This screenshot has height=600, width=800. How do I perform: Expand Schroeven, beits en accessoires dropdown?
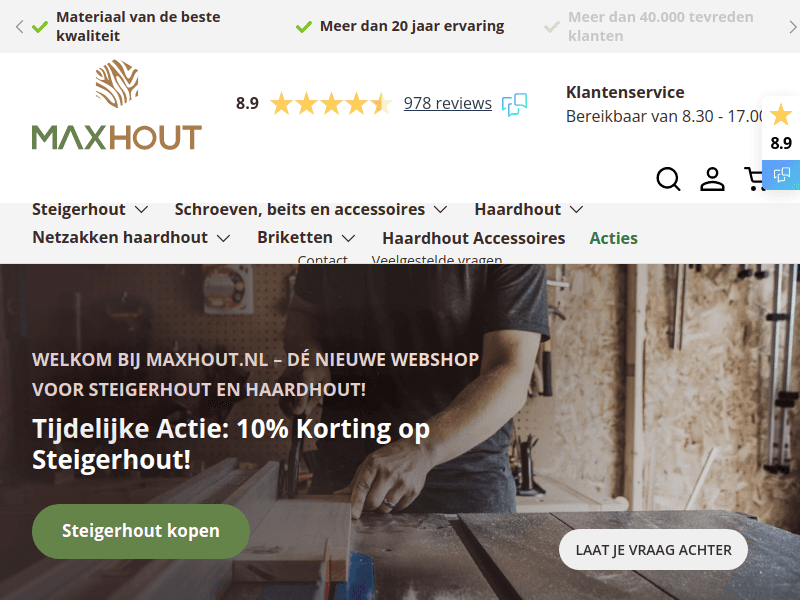[440, 210]
